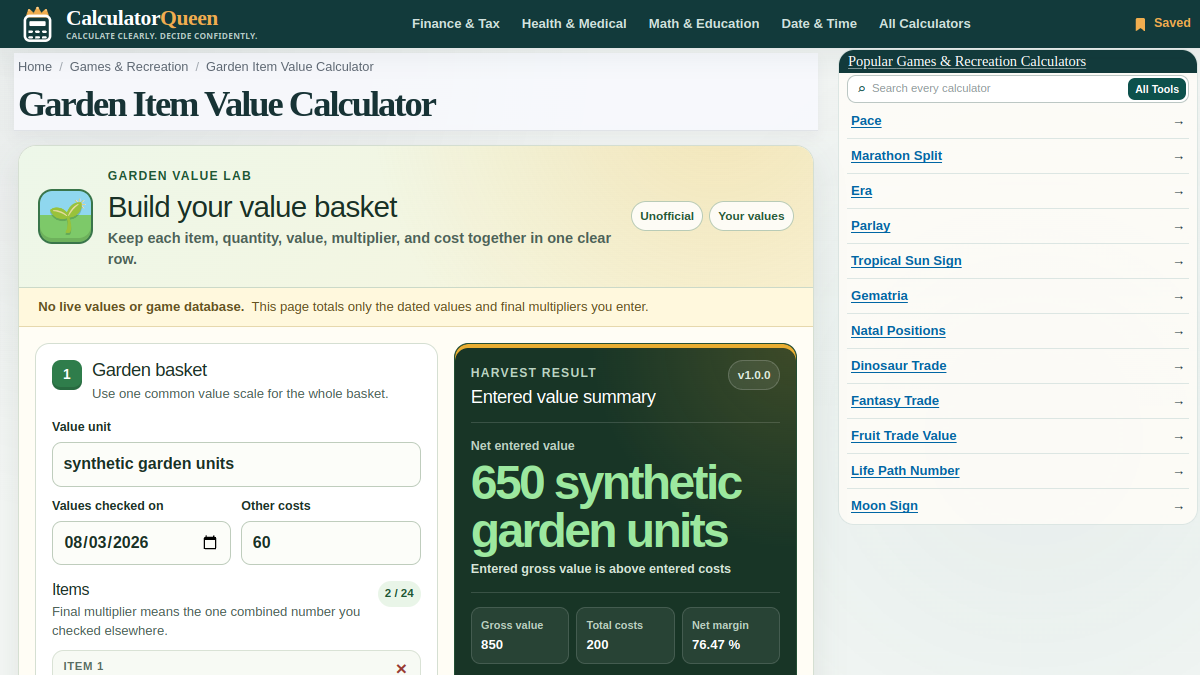Click the Other costs input field
The image size is (1200, 675).
(x=331, y=543)
